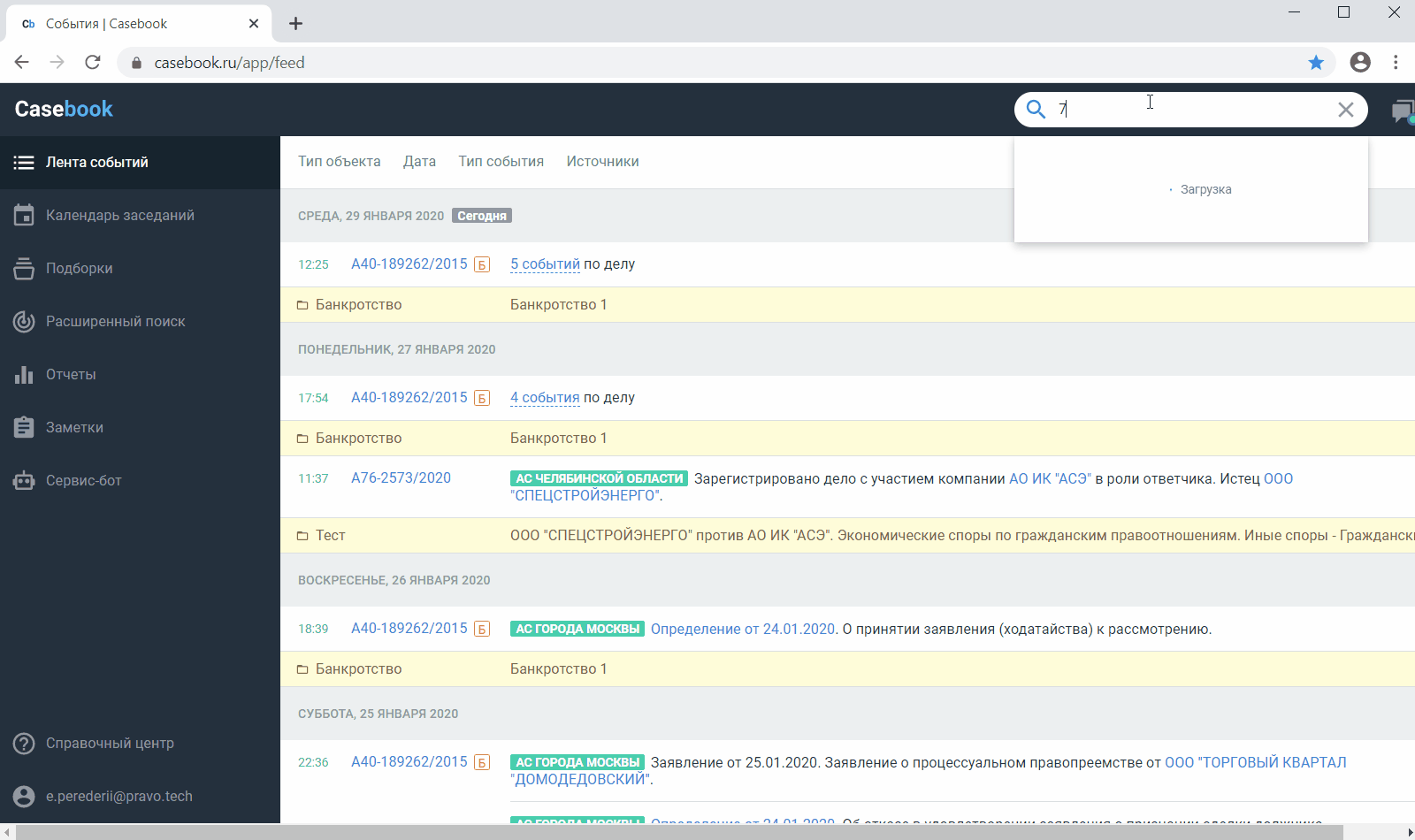Go to Расширенный поиск
This screenshot has height=840, width=1415.
pos(115,322)
